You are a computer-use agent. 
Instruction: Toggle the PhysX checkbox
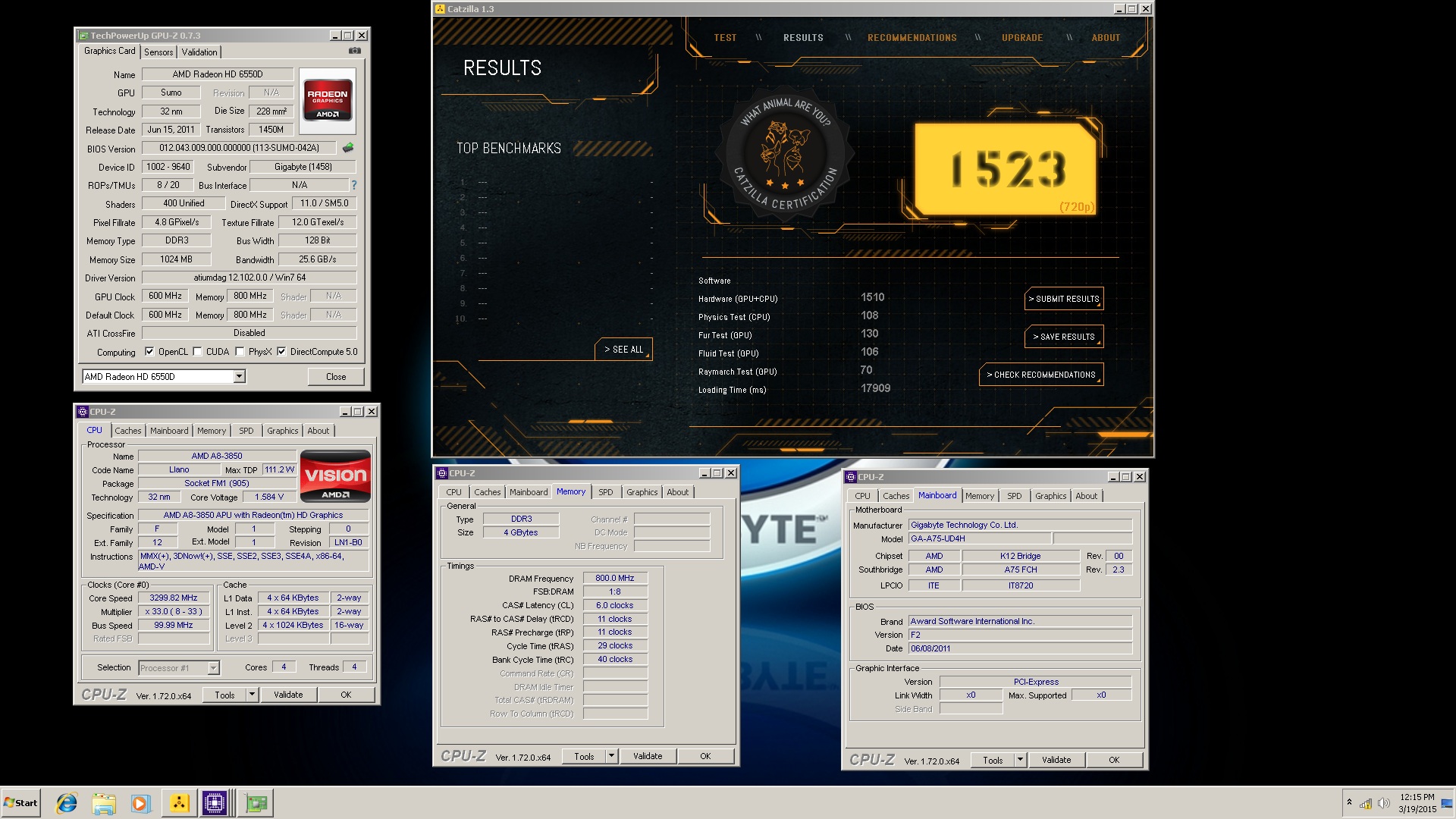coord(240,352)
